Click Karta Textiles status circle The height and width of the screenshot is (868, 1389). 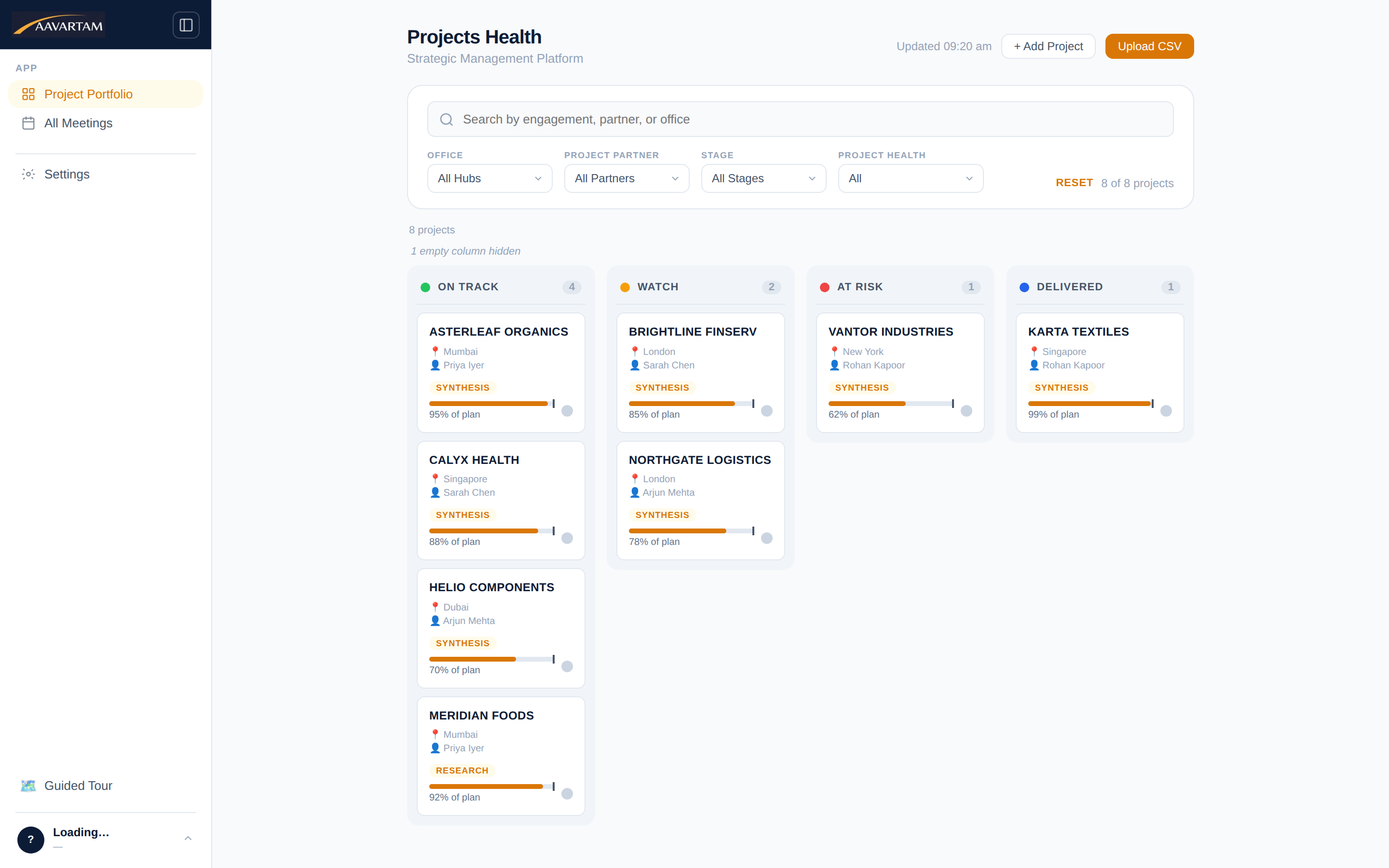click(1166, 410)
